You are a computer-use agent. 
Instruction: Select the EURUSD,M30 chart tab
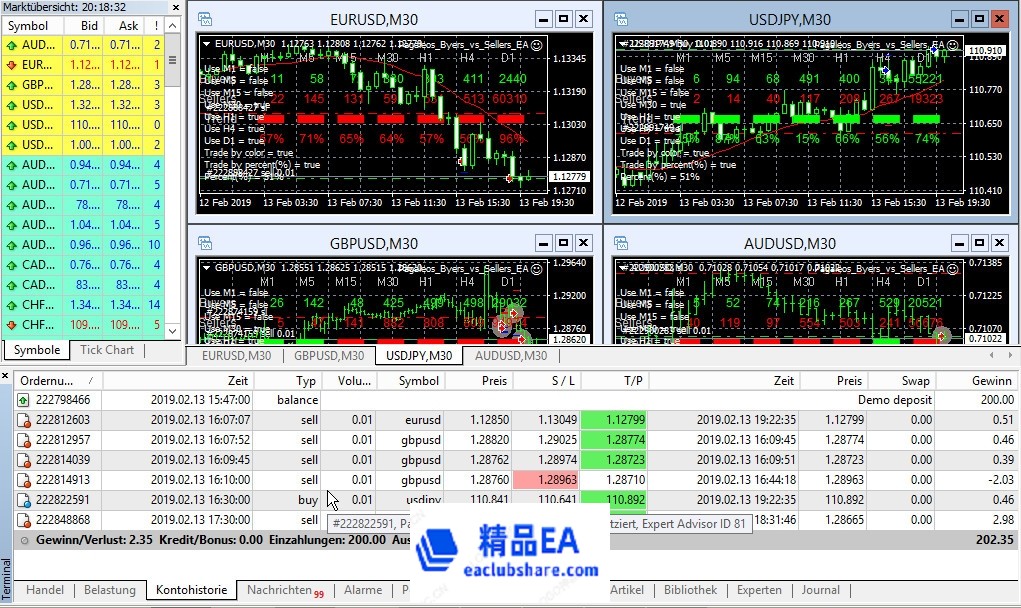[236, 355]
